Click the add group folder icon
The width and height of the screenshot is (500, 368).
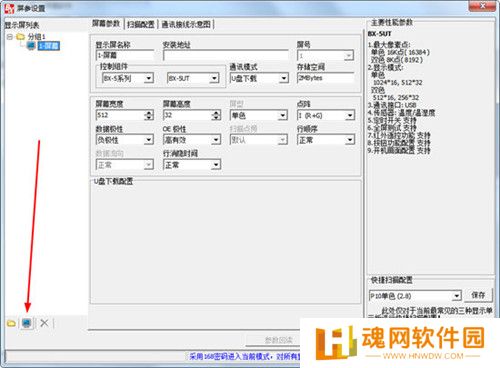(11, 323)
